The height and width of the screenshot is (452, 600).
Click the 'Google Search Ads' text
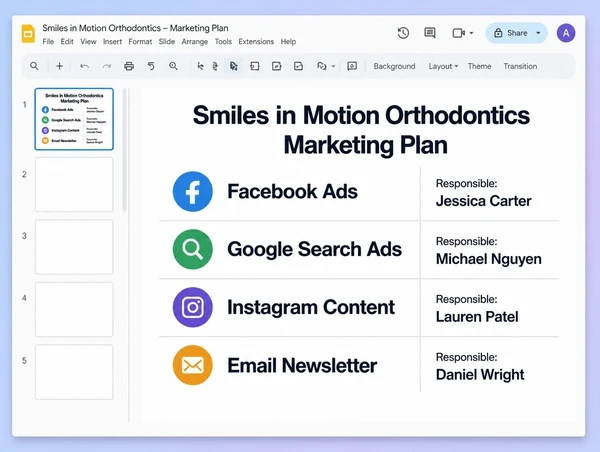[x=315, y=249]
